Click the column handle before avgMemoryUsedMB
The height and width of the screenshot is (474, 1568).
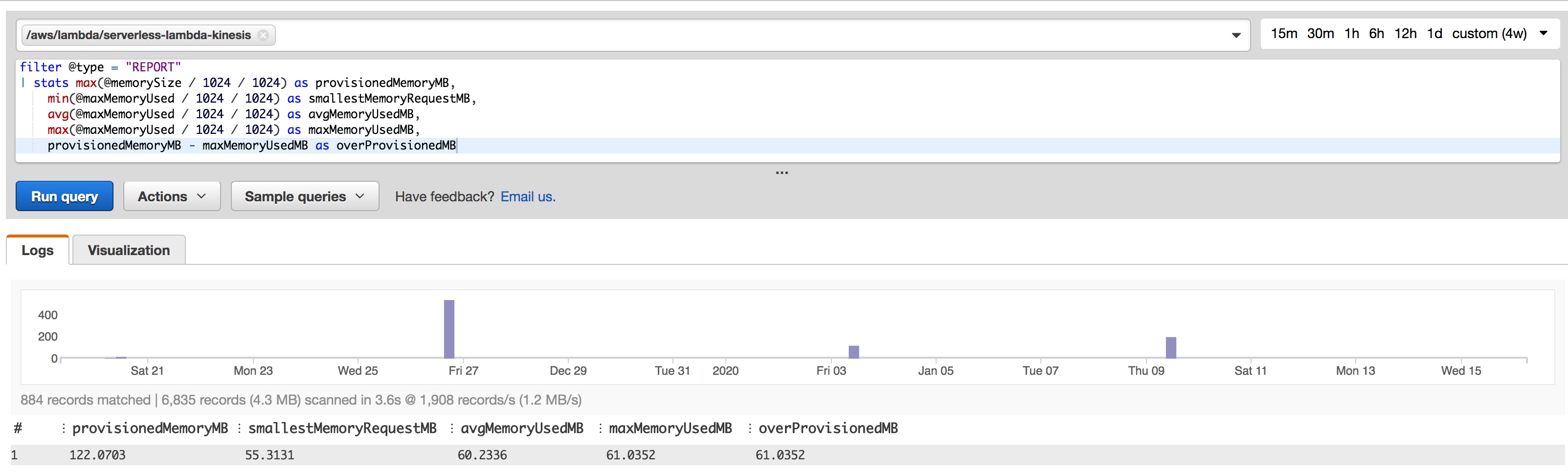(451, 429)
